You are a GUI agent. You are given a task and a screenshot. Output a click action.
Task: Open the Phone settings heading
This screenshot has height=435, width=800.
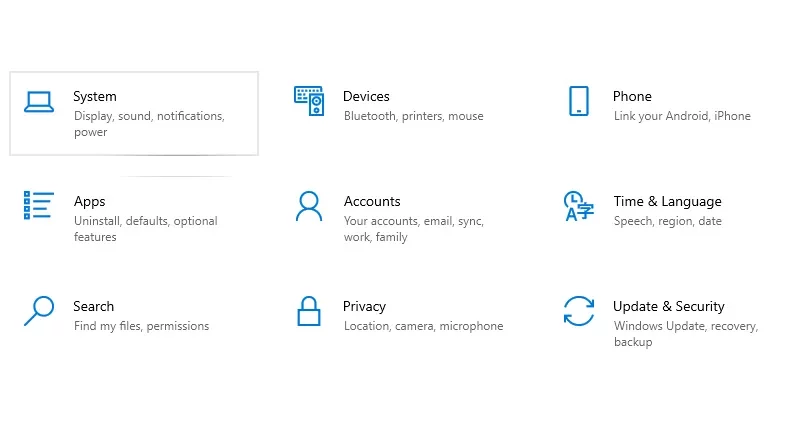tap(632, 96)
